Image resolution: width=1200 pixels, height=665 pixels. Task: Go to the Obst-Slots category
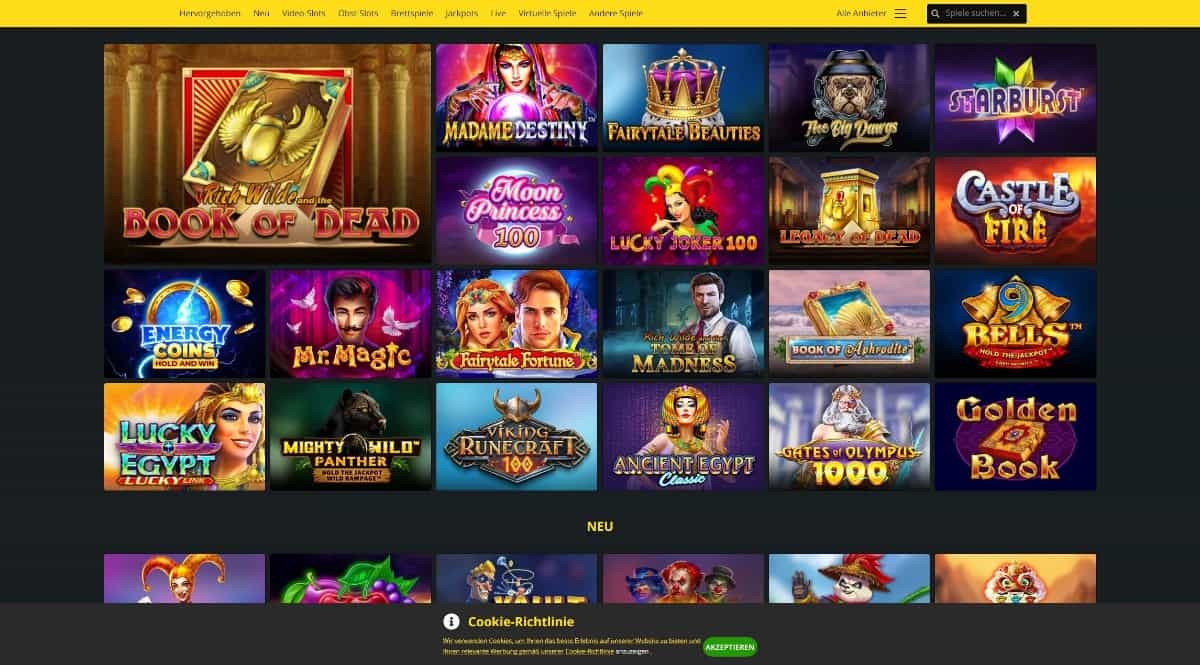pos(358,13)
